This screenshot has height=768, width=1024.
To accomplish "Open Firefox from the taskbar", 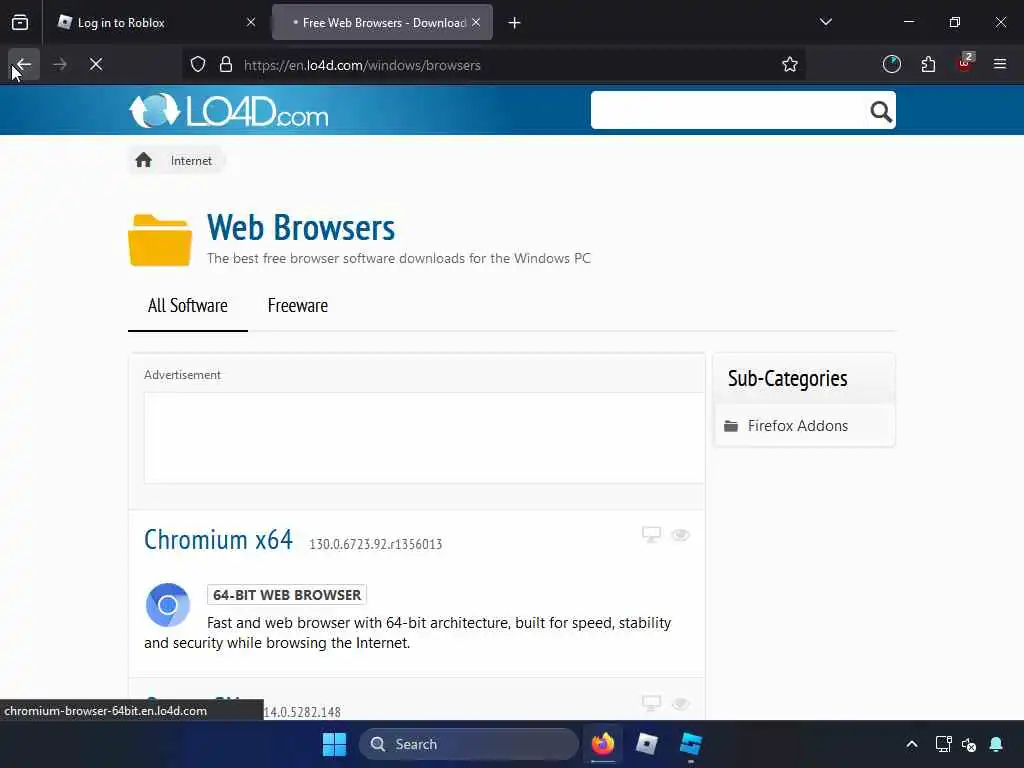I will tap(603, 744).
